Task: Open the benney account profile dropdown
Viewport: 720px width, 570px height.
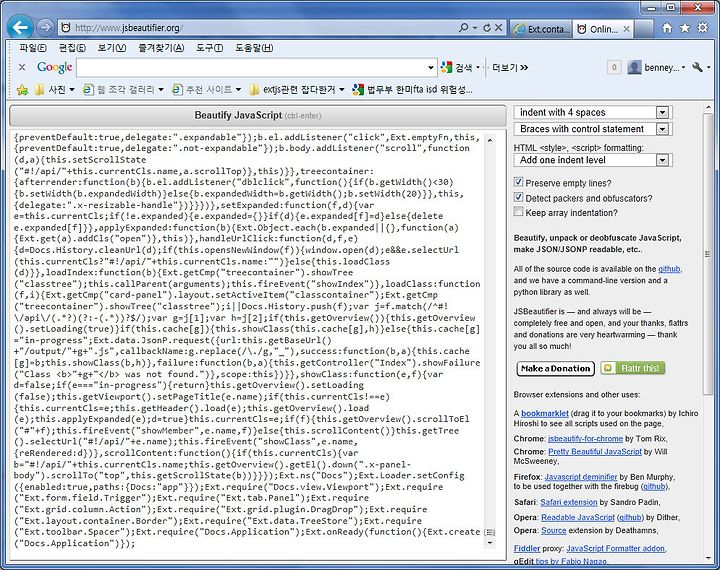Action: coord(657,68)
